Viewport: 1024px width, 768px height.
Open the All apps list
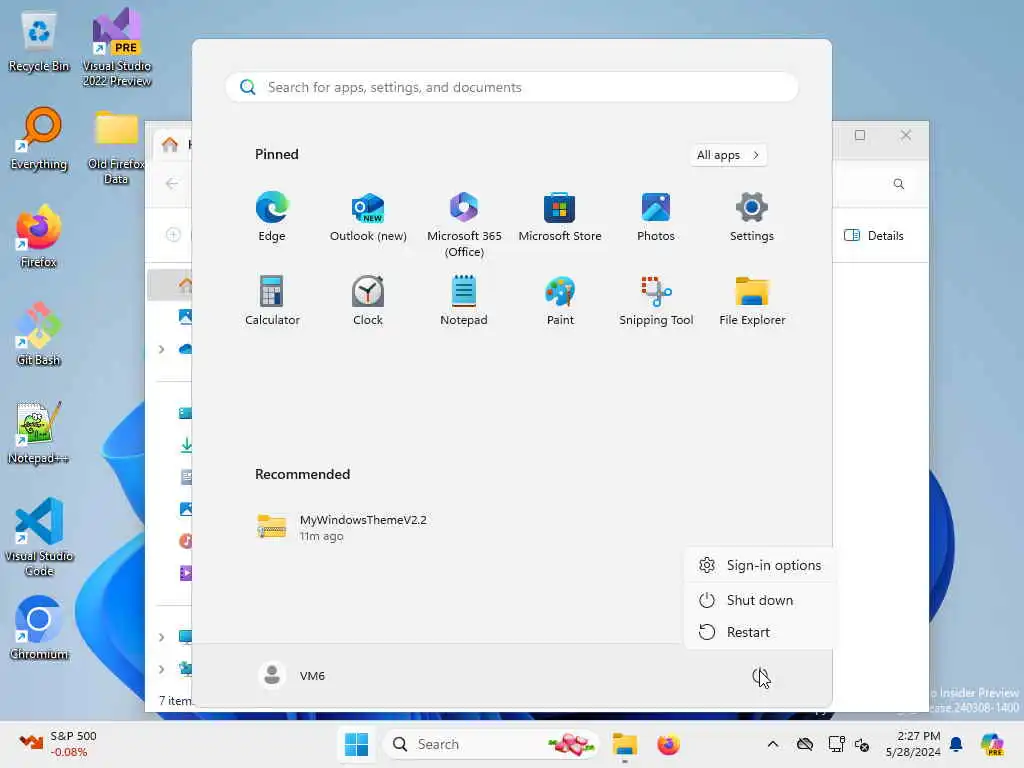tap(728, 155)
